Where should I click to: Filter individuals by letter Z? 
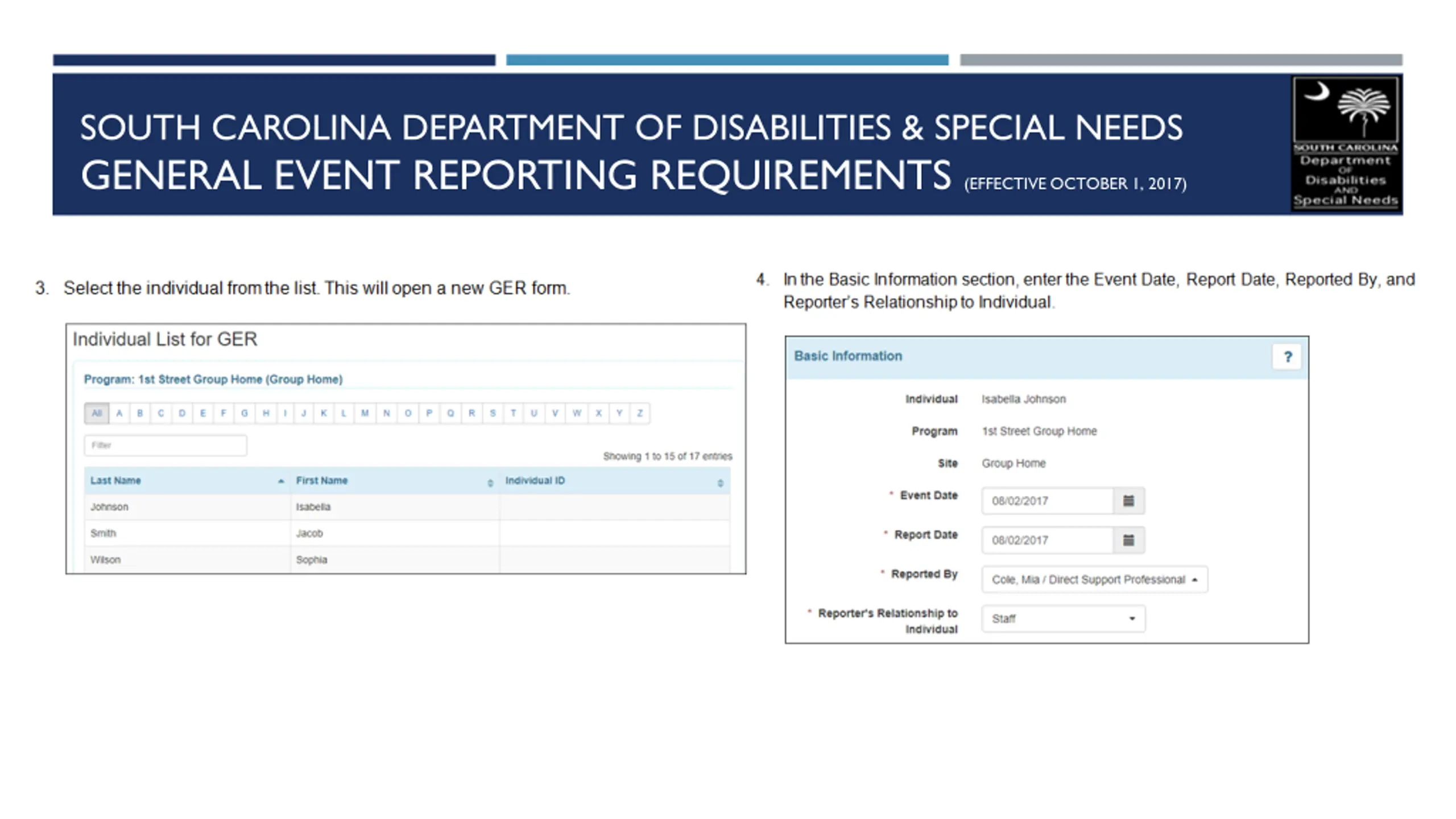tap(640, 413)
